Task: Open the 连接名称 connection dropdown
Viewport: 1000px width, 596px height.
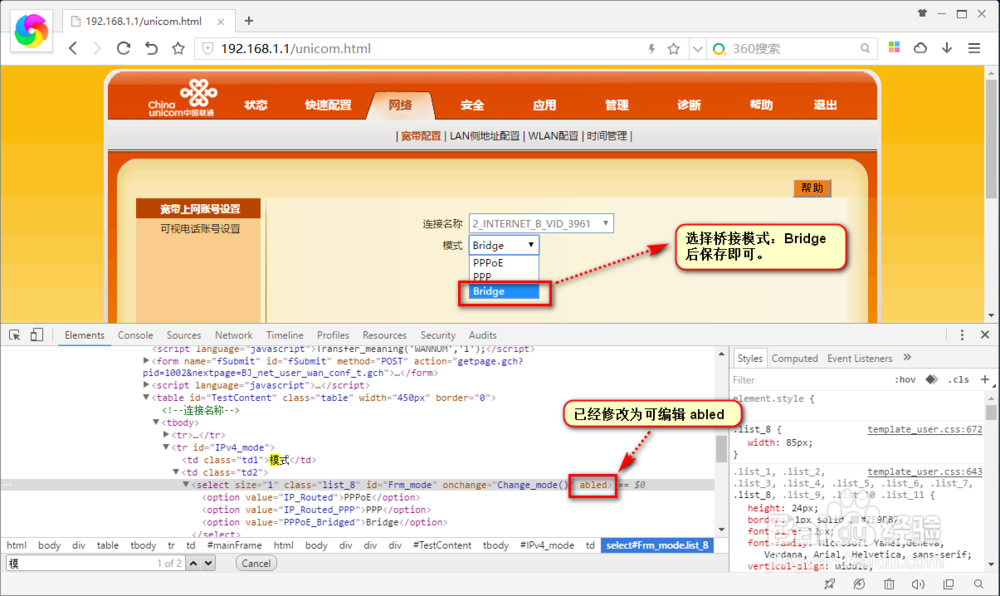Action: click(x=541, y=224)
